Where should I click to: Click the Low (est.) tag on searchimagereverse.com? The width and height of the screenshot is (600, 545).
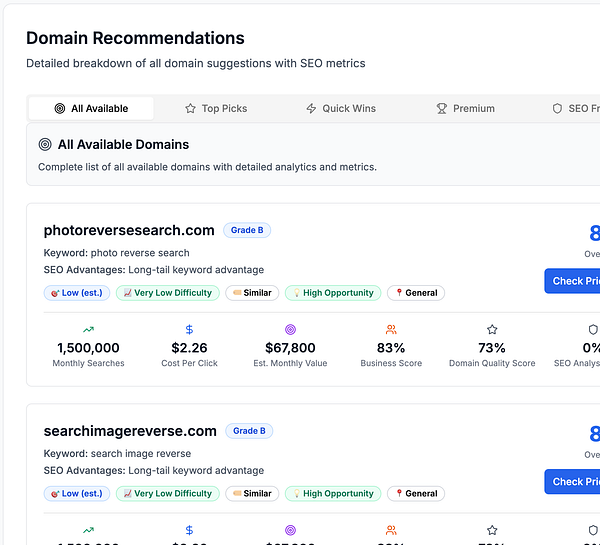(77, 493)
